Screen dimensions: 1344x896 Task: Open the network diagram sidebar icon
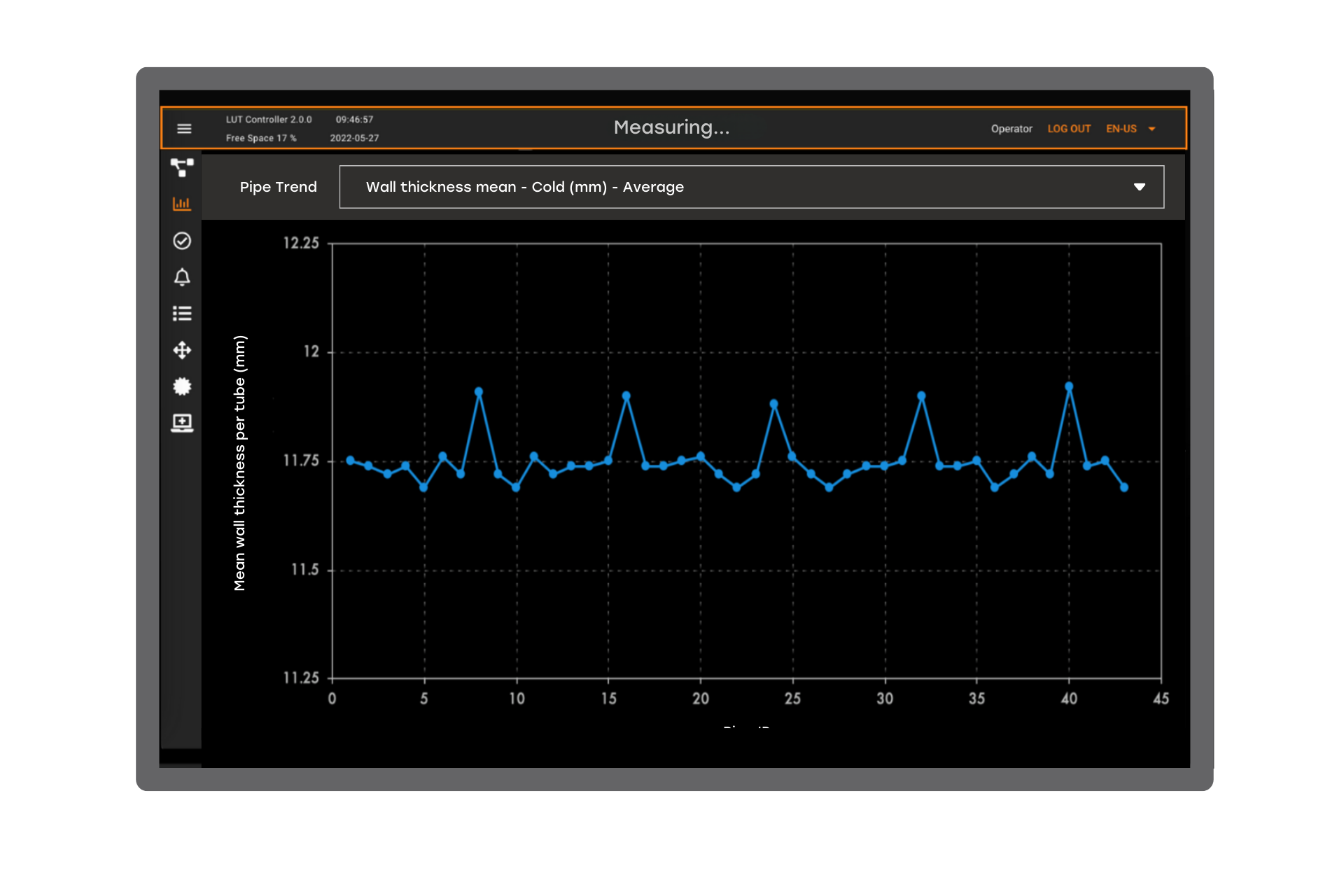(182, 167)
